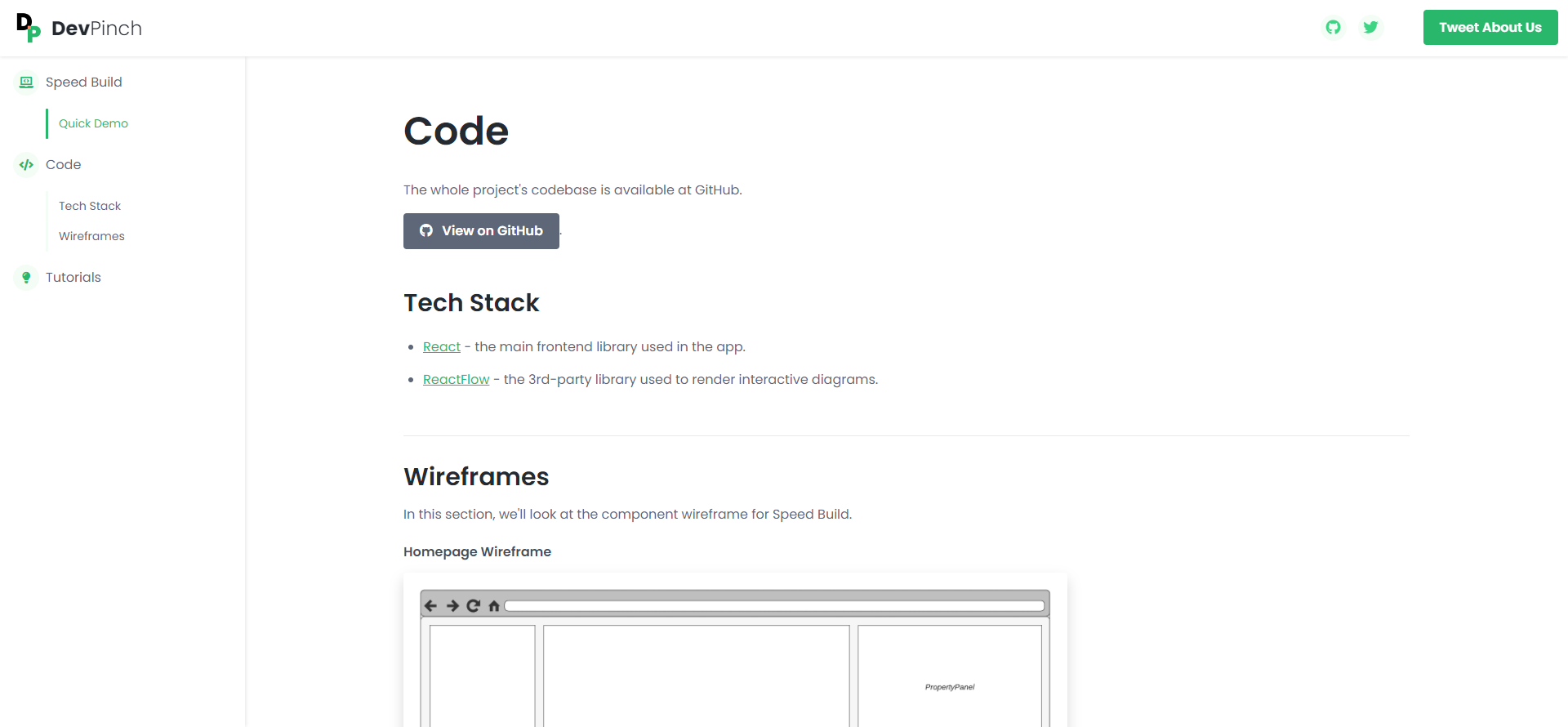This screenshot has height=727, width=1568.
Task: Jump to Wireframes in the sidebar
Action: (x=91, y=236)
